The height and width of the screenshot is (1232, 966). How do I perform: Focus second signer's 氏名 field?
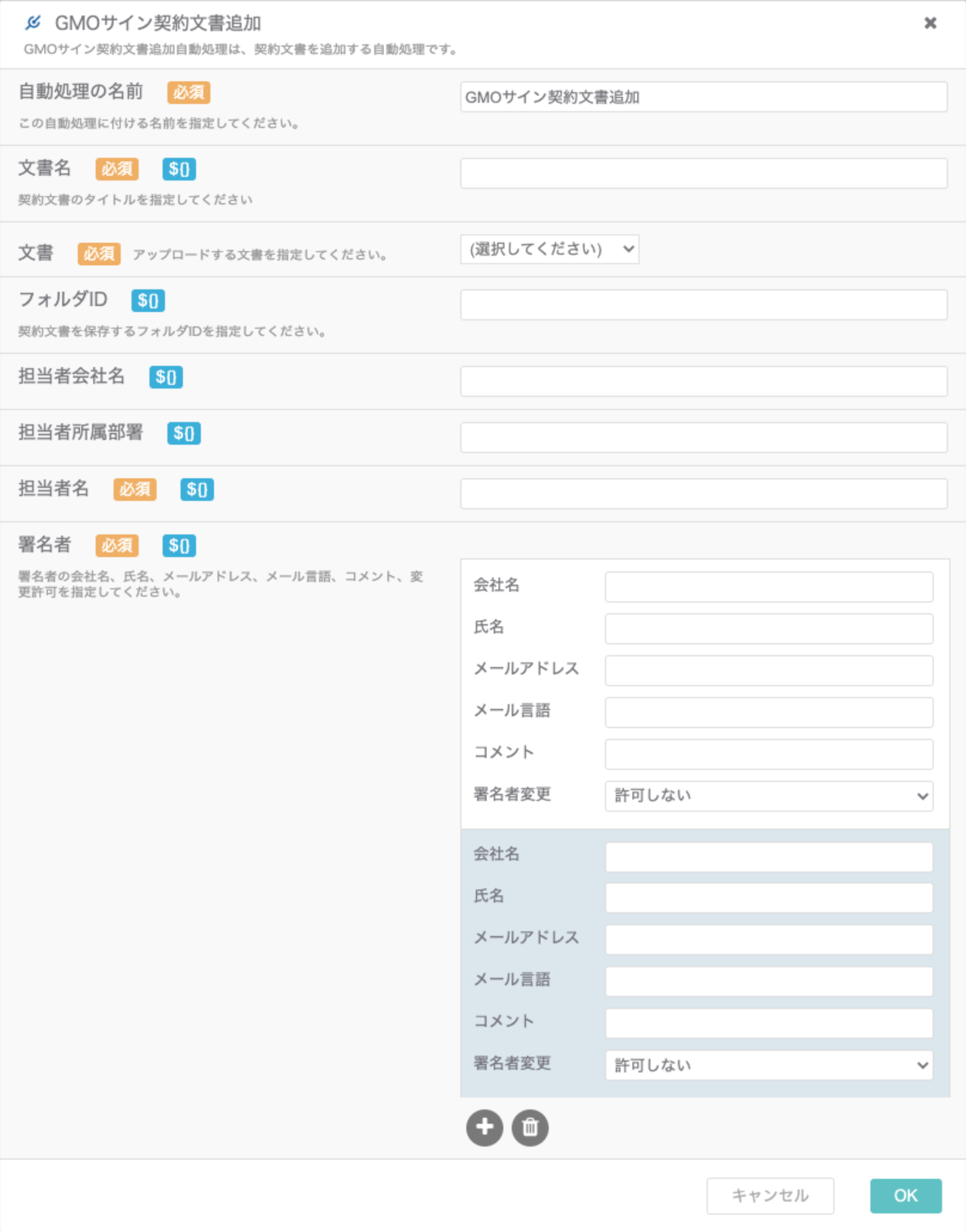(x=769, y=898)
